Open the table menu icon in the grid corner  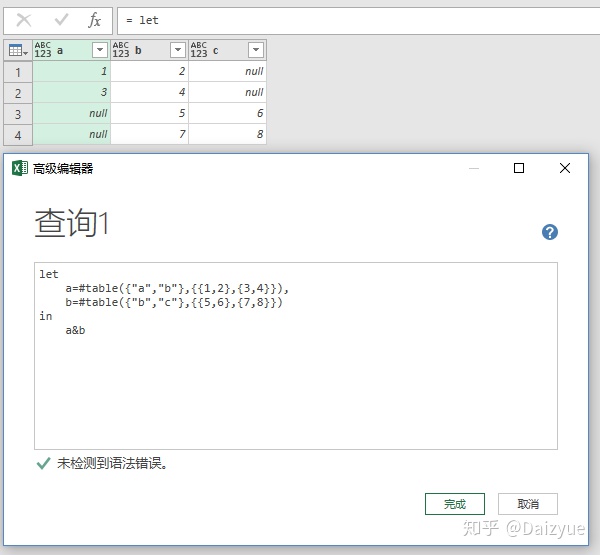click(x=18, y=50)
